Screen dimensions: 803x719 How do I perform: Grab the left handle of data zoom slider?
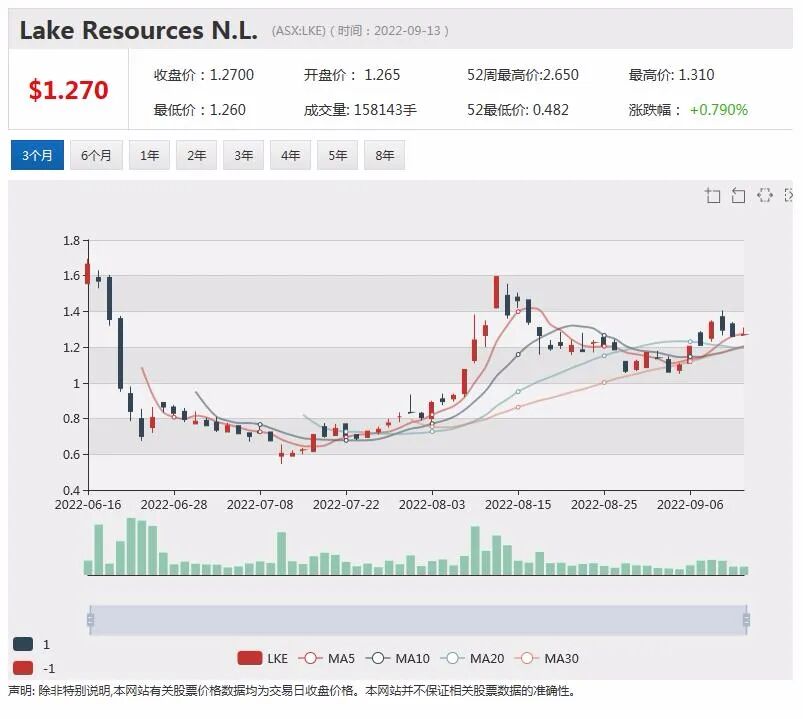(x=91, y=620)
